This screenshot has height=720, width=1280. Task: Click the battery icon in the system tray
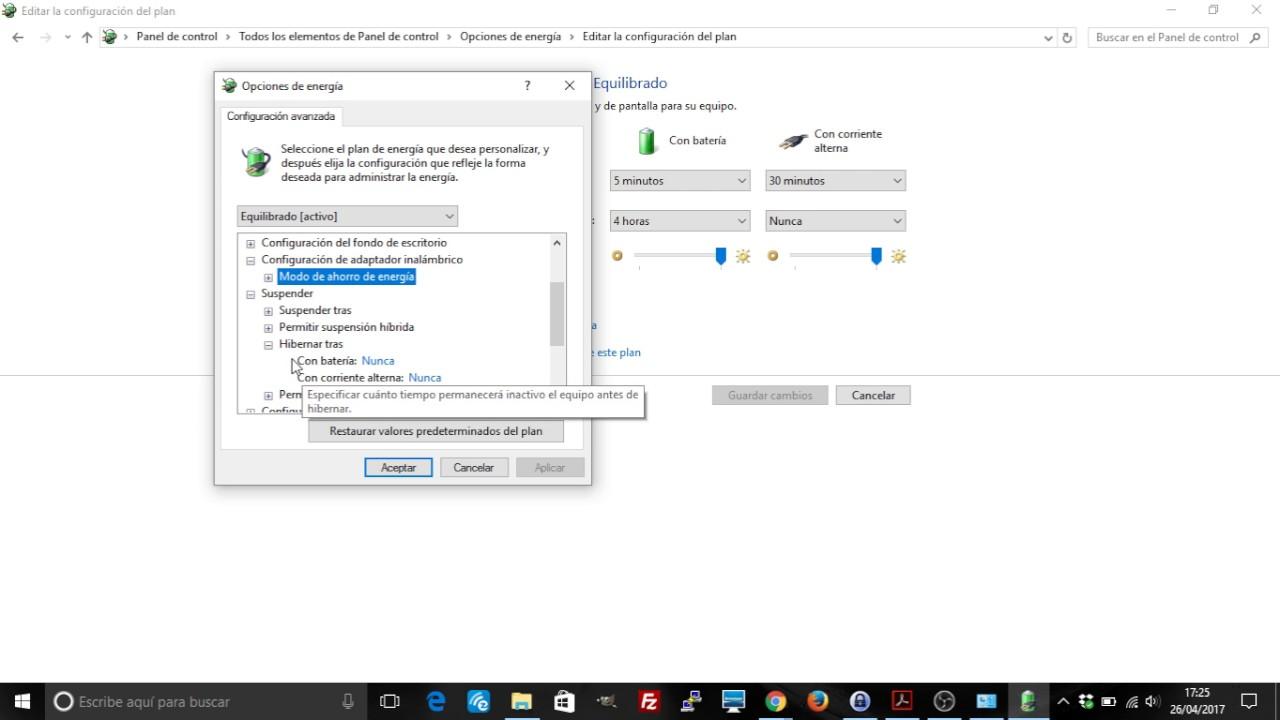point(1108,701)
